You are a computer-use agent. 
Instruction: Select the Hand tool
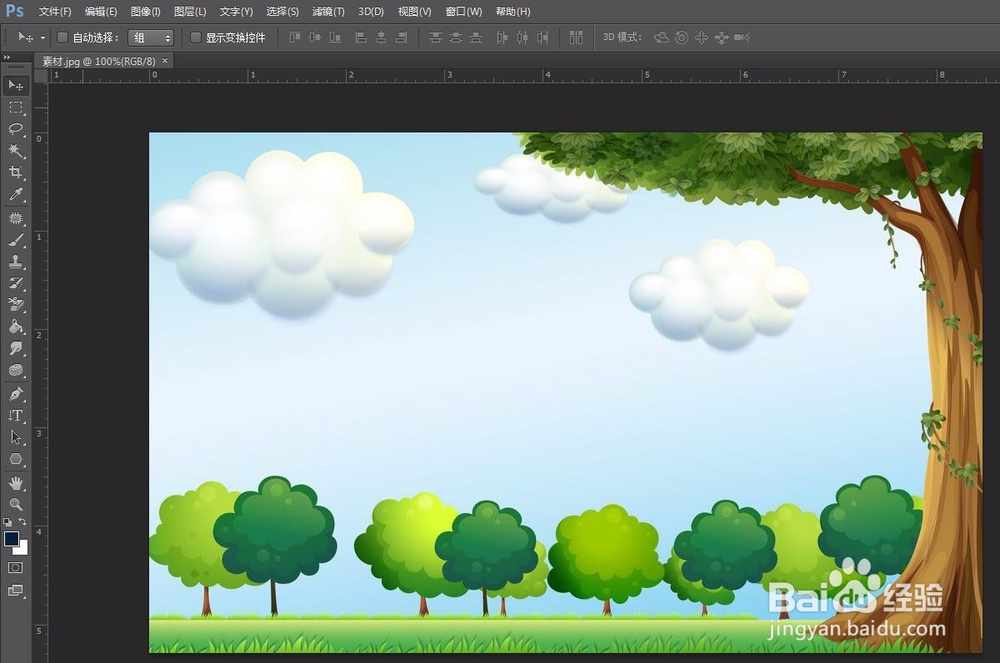(15, 483)
